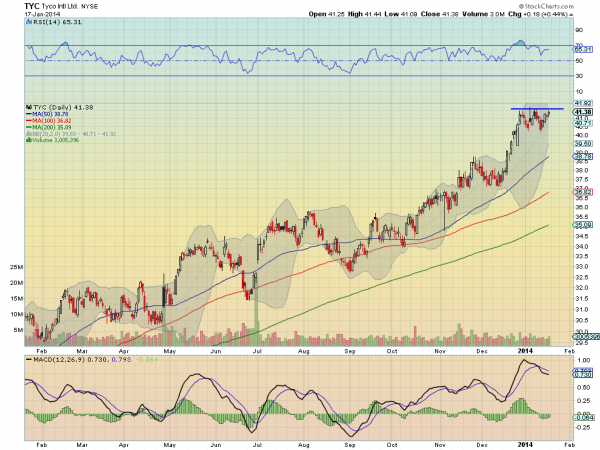
Task: Click the 2014 label on price chart axis
Action: 525,351
